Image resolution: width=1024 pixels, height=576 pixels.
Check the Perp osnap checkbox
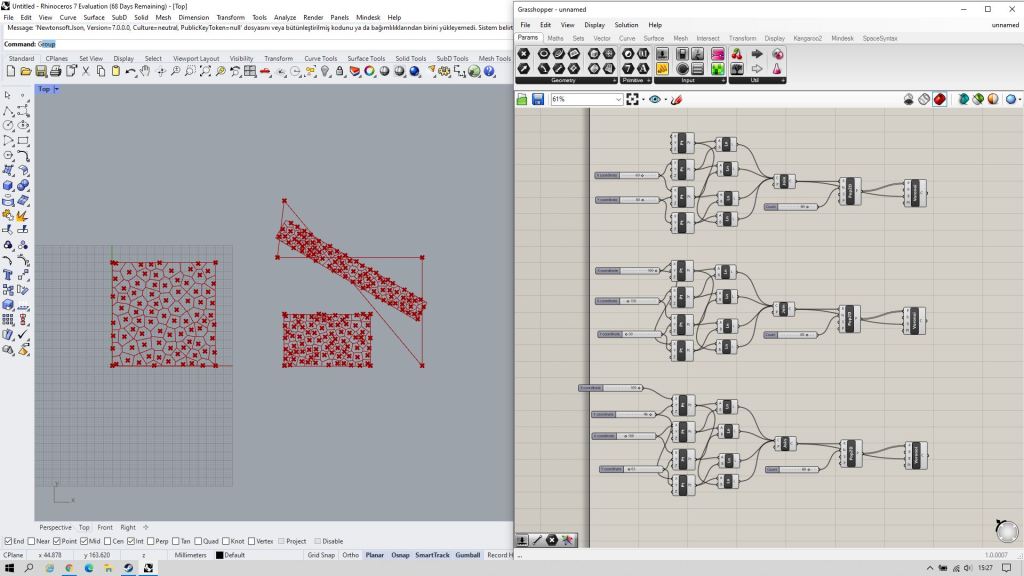click(x=152, y=541)
